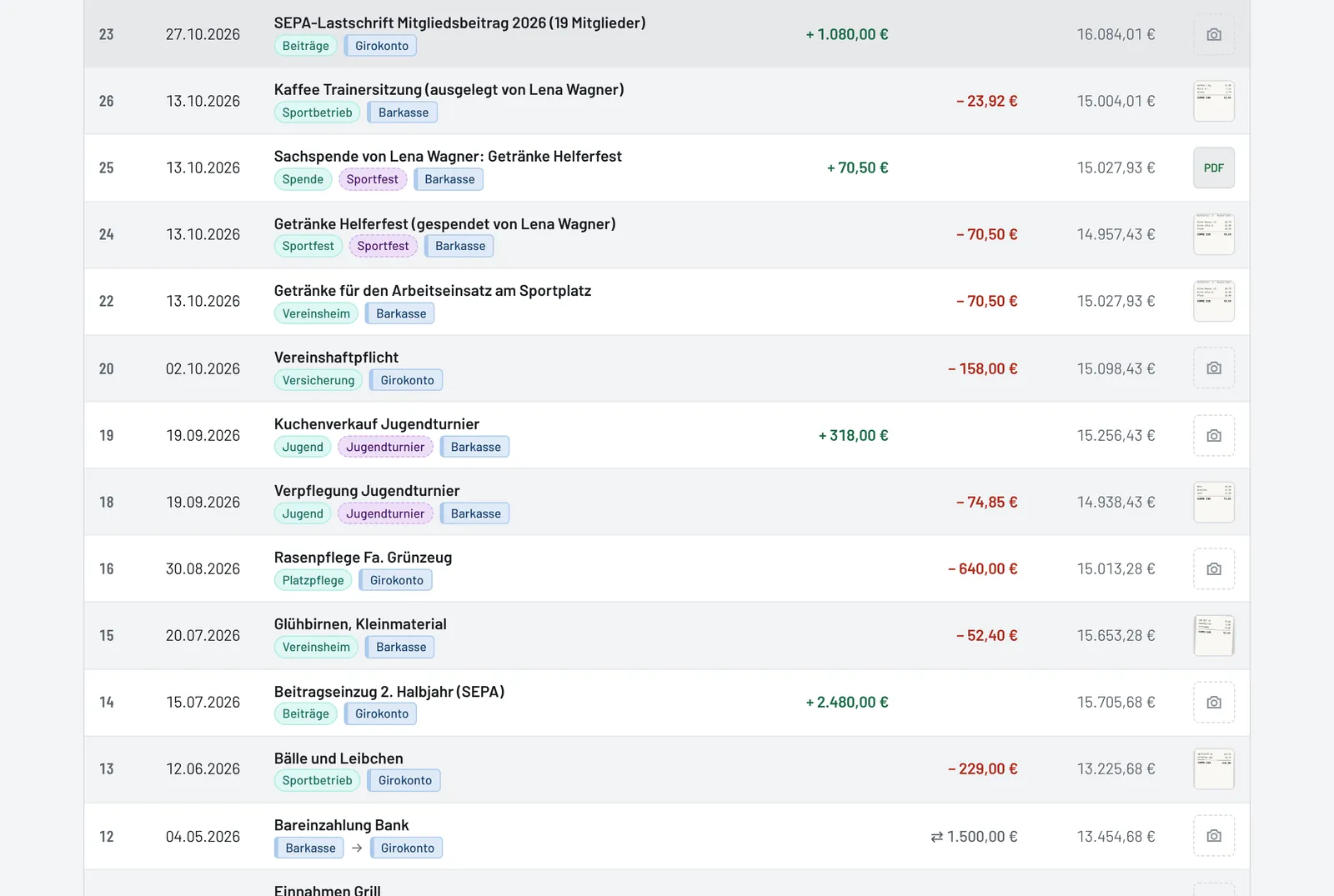Open receipt thumbnail for Glühbirnen, Kleinmaterial

1214,635
